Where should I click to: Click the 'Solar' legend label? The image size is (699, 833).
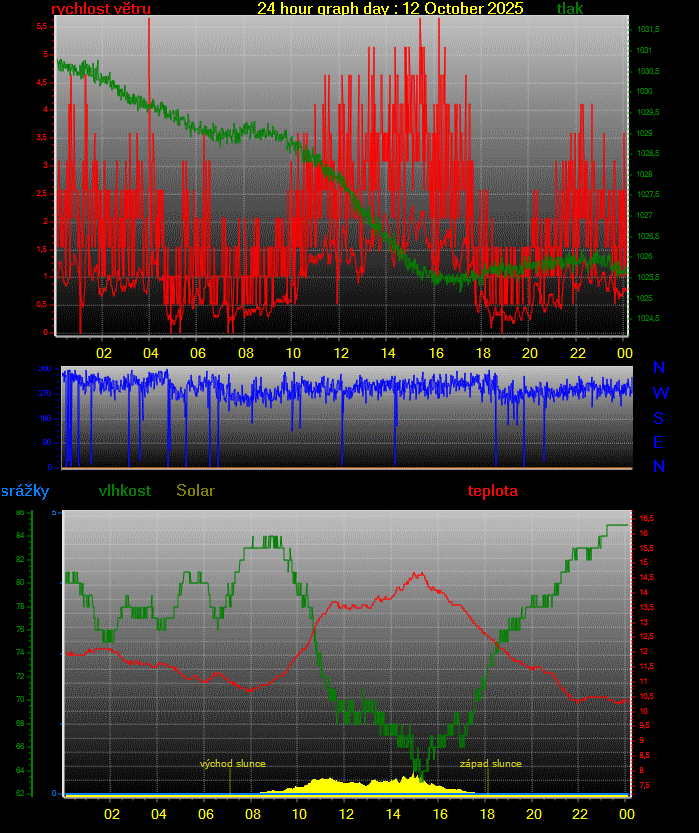pyautogui.click(x=195, y=491)
